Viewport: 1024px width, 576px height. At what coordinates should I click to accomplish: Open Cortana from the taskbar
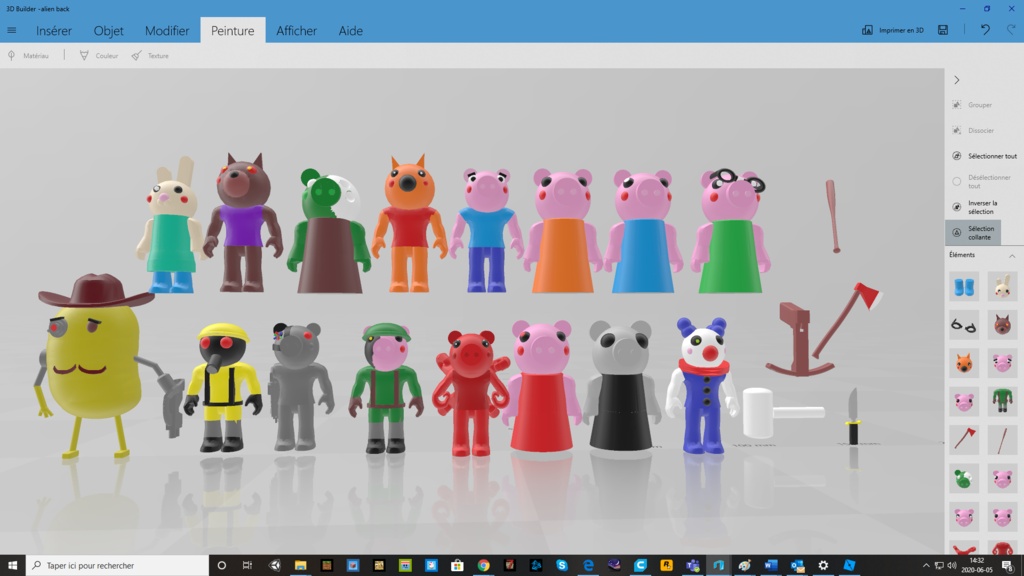[221, 565]
